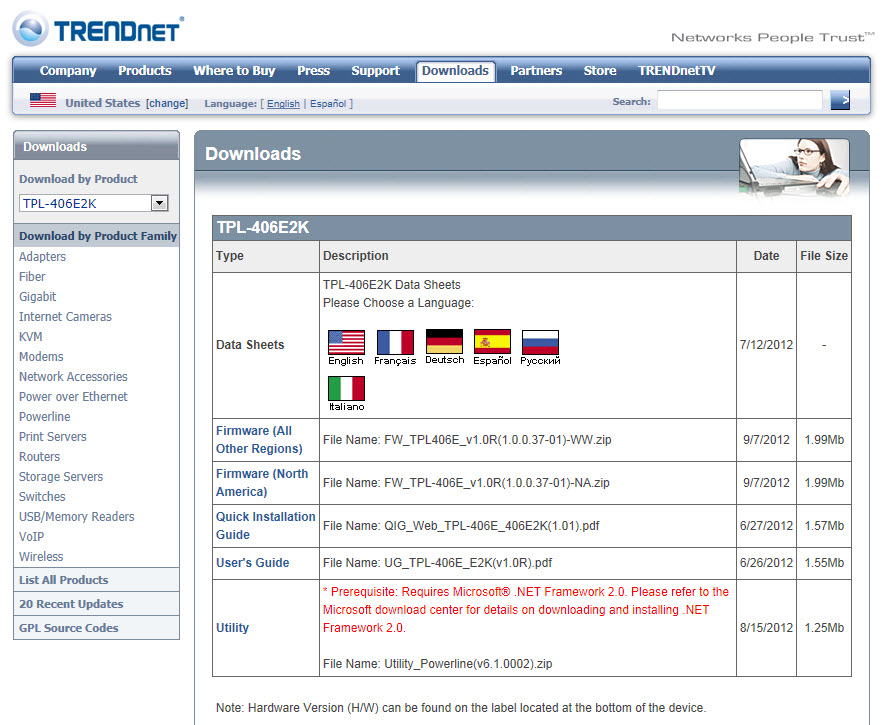The width and height of the screenshot is (886, 725).
Task: Open the User's Guide link
Action: [x=253, y=563]
